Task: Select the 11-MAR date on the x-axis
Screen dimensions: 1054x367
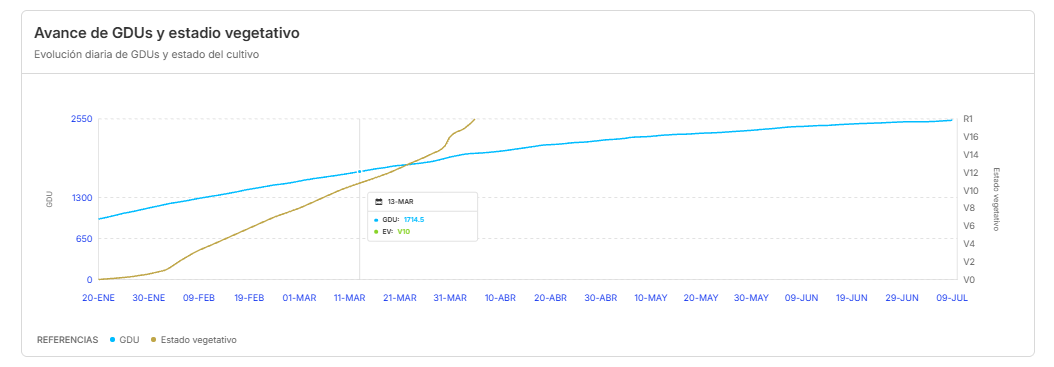Action: point(350,298)
